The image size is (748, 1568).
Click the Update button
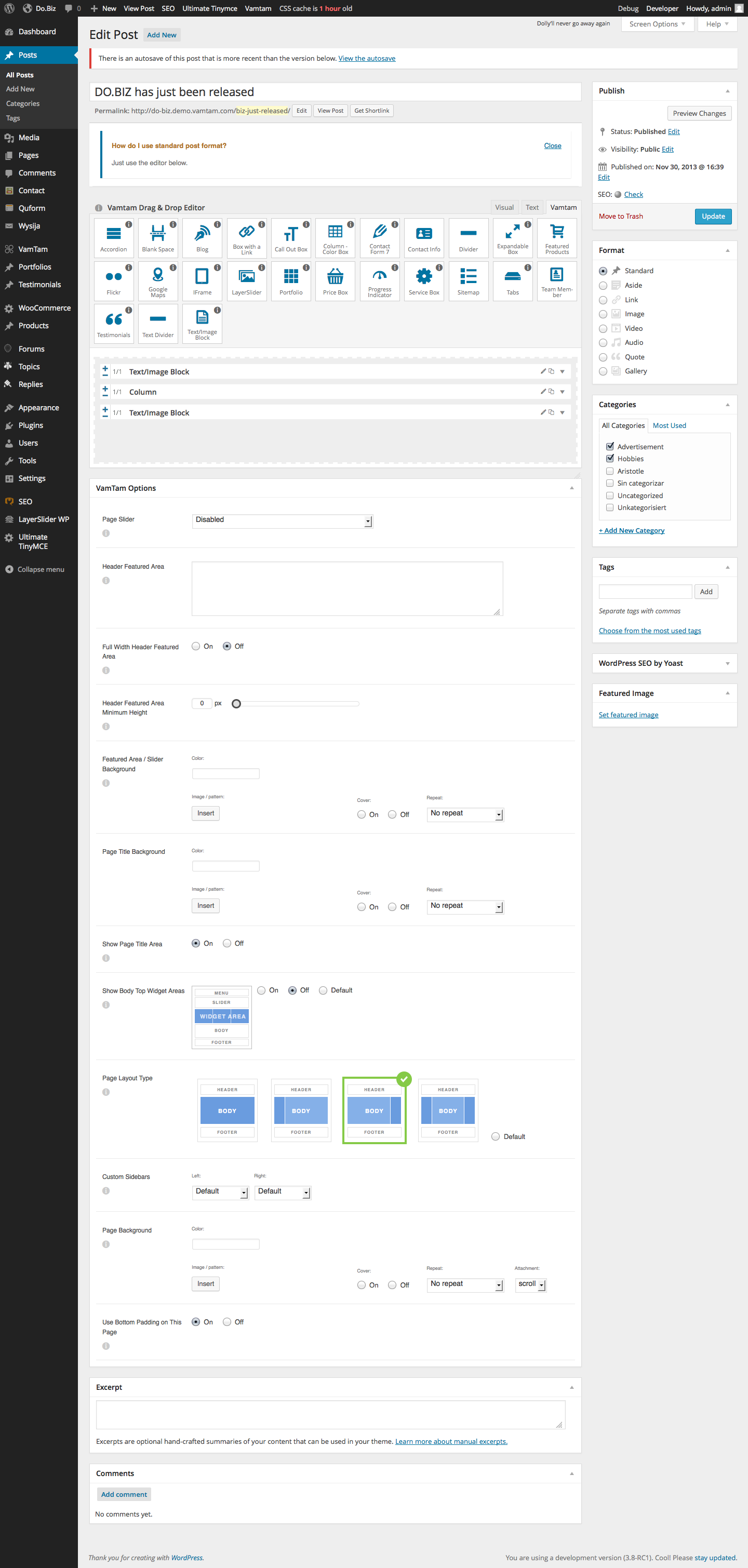(x=713, y=216)
